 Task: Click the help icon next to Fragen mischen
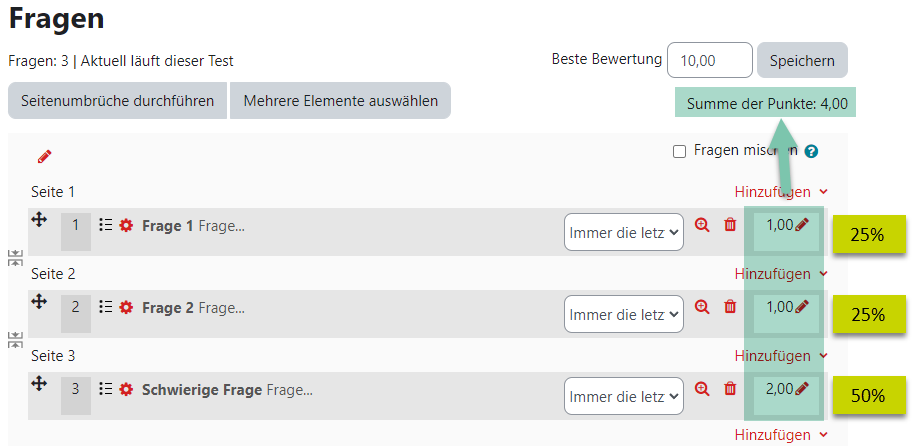[811, 152]
